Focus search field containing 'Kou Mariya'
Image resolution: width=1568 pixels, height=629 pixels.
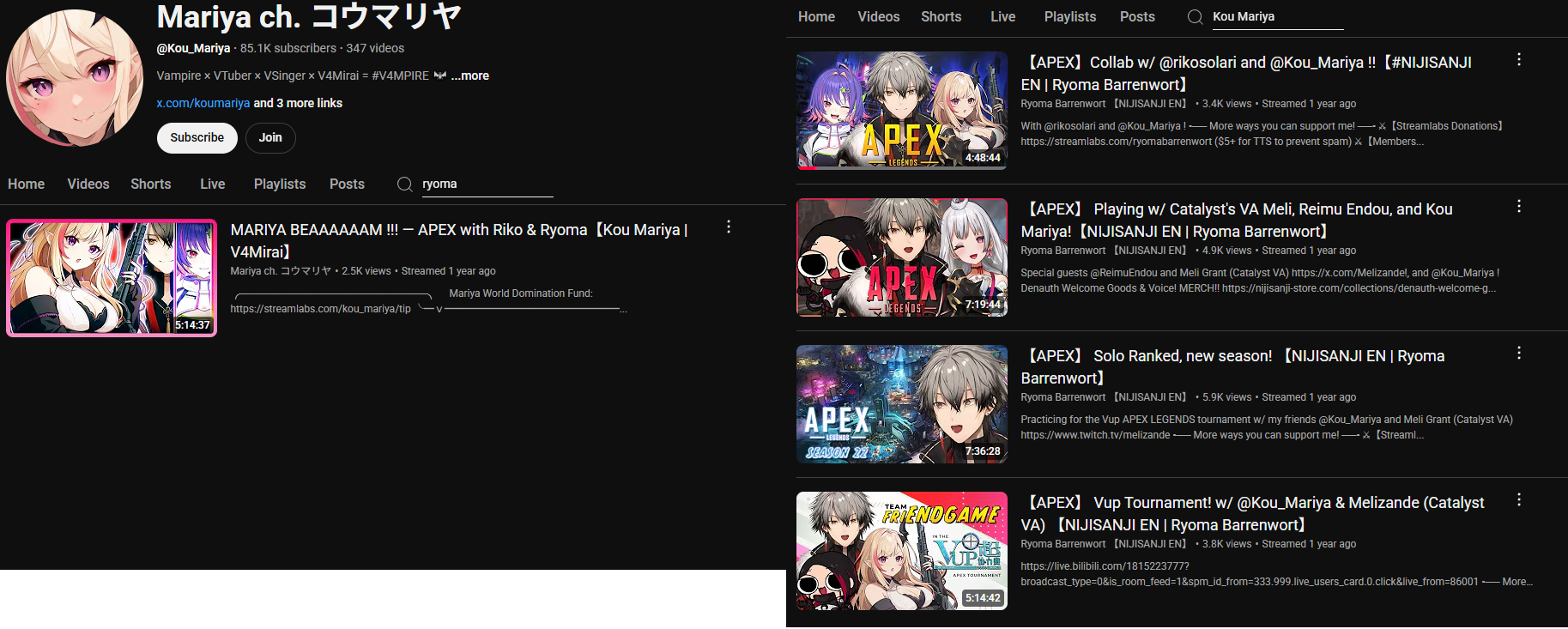(1278, 16)
